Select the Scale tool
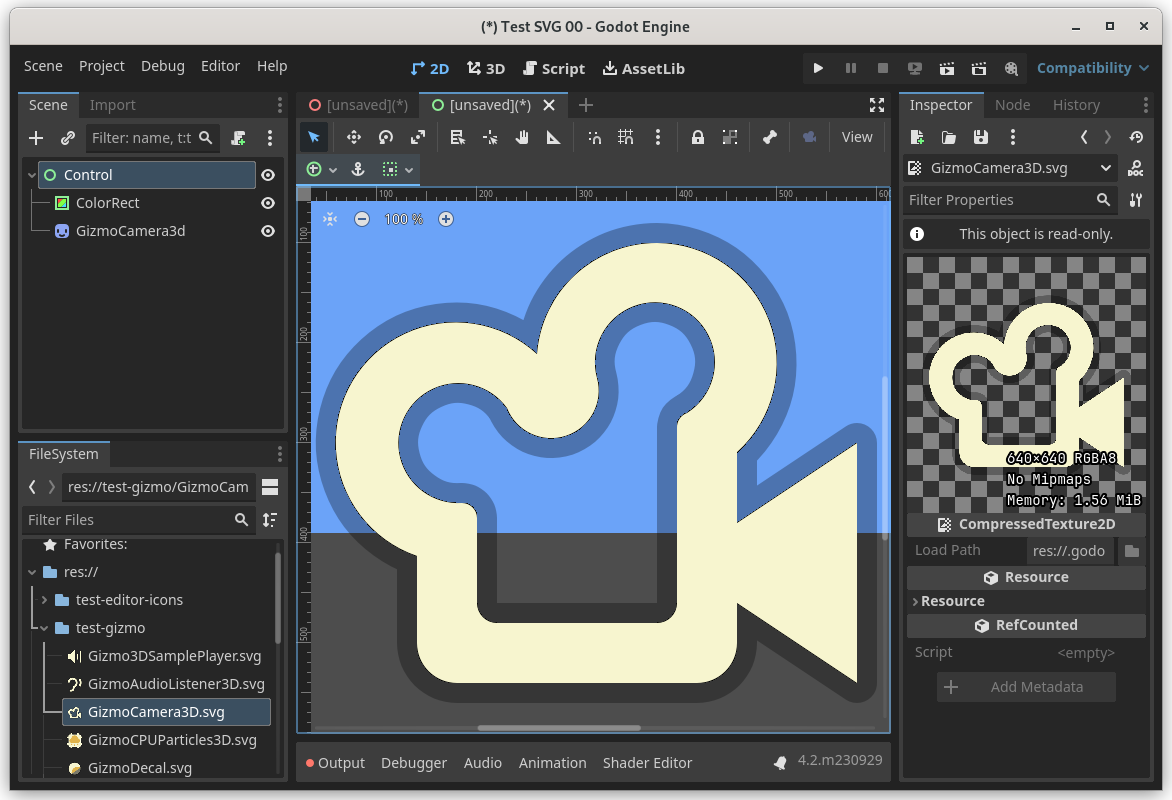Viewport: 1172px width, 800px height. coord(418,136)
